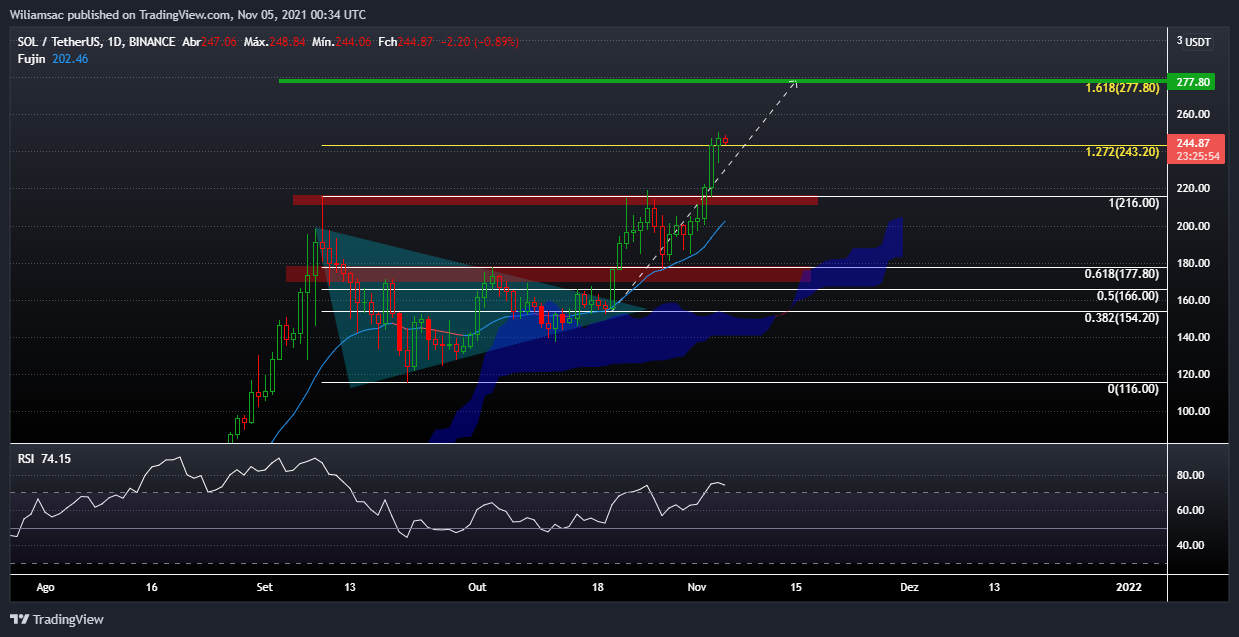Image resolution: width=1239 pixels, height=637 pixels.
Task: Click the 180.00 price axis value
Action: pyautogui.click(x=1194, y=263)
